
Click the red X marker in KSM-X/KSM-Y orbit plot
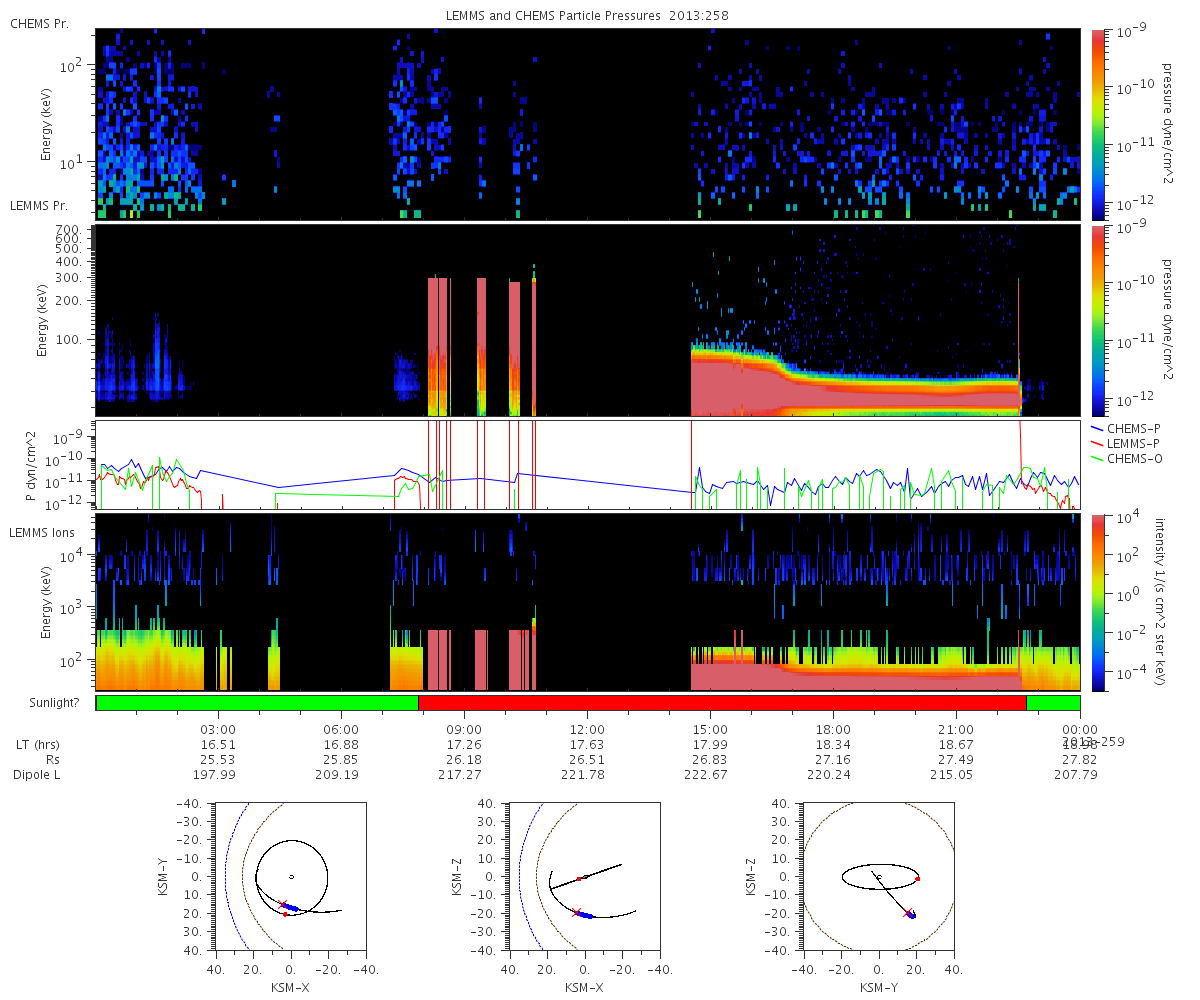click(282, 903)
